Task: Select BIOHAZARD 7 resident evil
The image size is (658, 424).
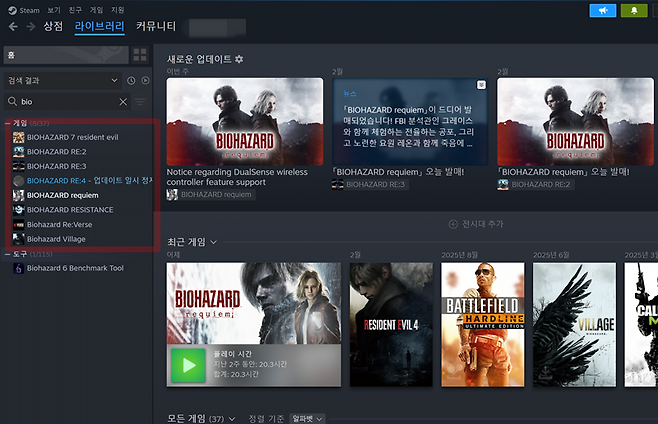Action: [73, 137]
